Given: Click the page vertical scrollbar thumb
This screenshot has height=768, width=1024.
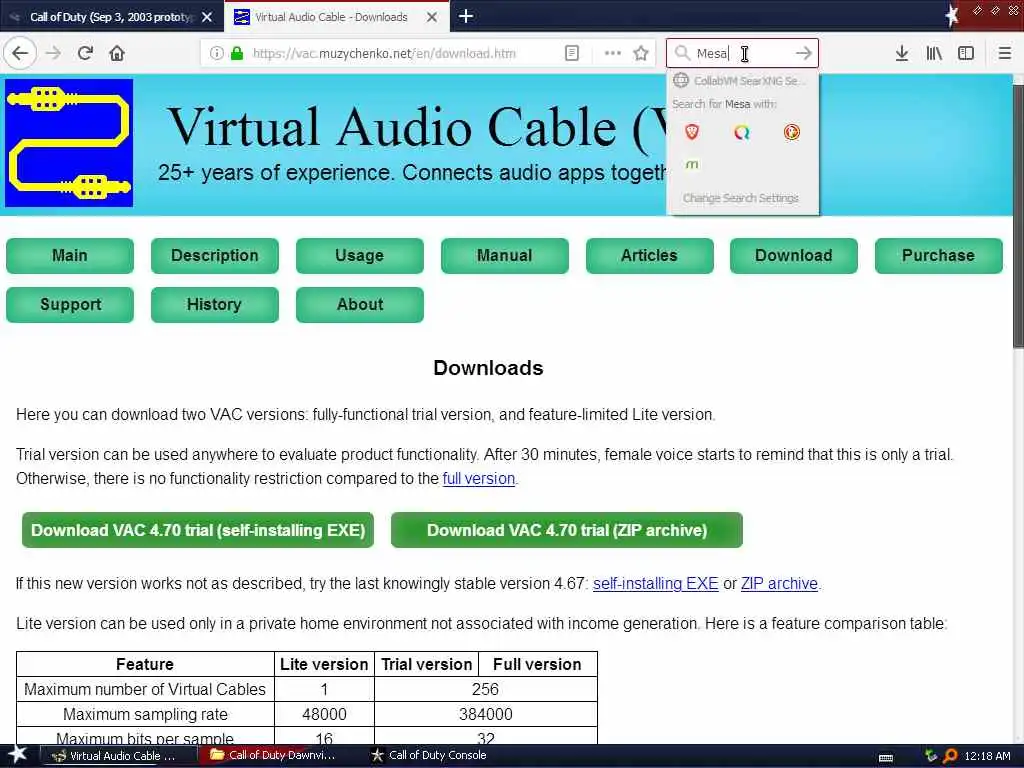Looking at the screenshot, I should click(x=1018, y=216).
